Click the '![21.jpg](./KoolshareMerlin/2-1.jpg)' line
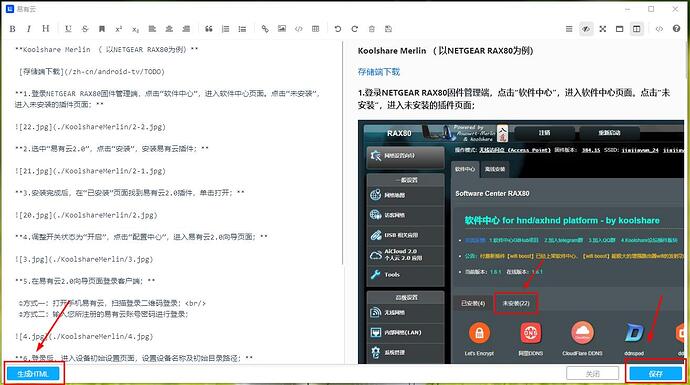The height and width of the screenshot is (385, 690). point(90,171)
